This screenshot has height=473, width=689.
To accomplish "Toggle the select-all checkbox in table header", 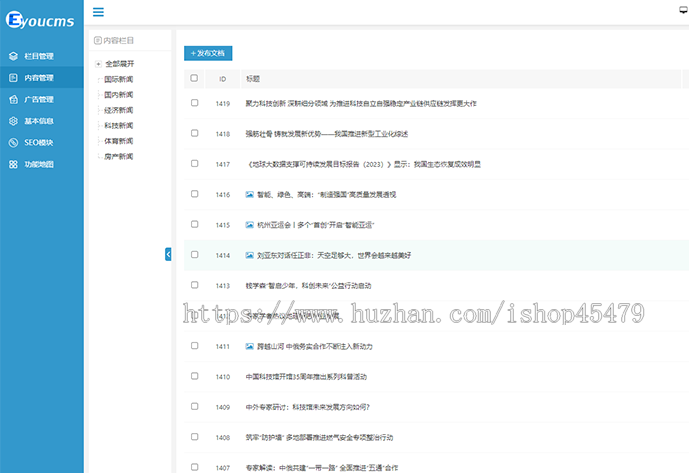I will [x=194, y=78].
